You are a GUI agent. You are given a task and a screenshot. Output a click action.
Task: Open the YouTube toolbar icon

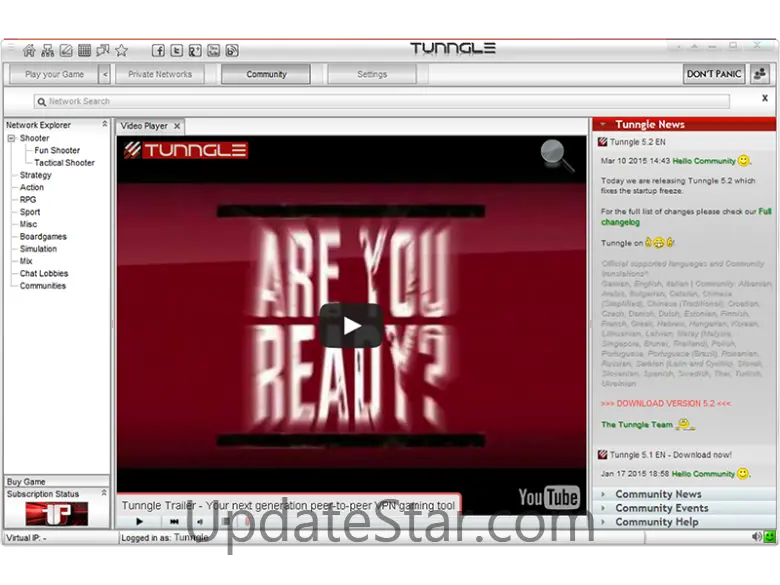[x=213, y=50]
